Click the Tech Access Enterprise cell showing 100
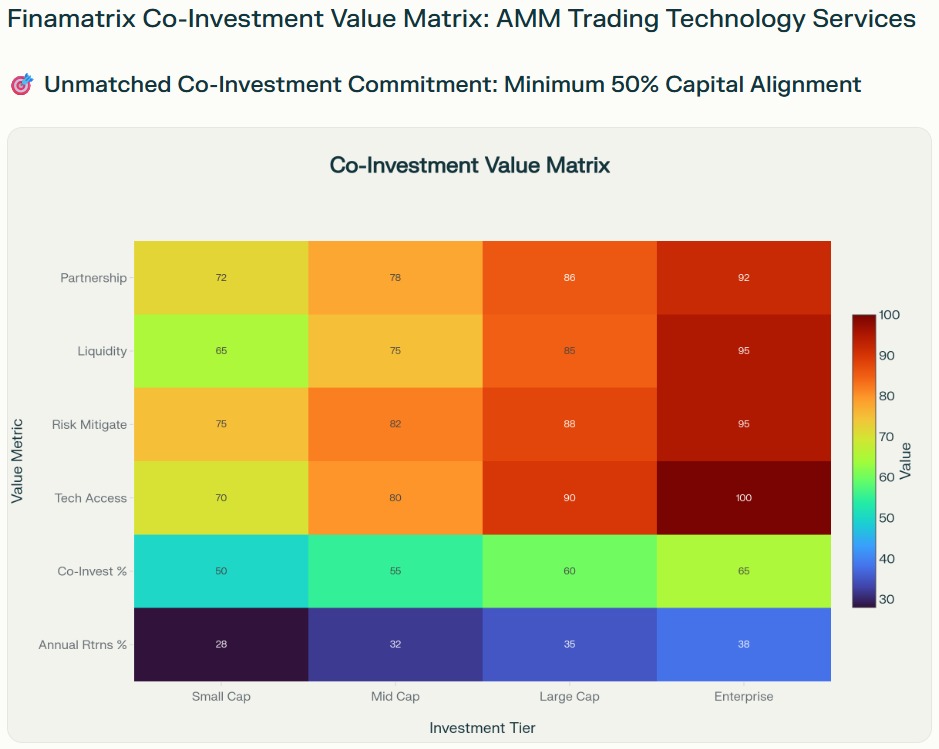939x749 pixels. [743, 497]
